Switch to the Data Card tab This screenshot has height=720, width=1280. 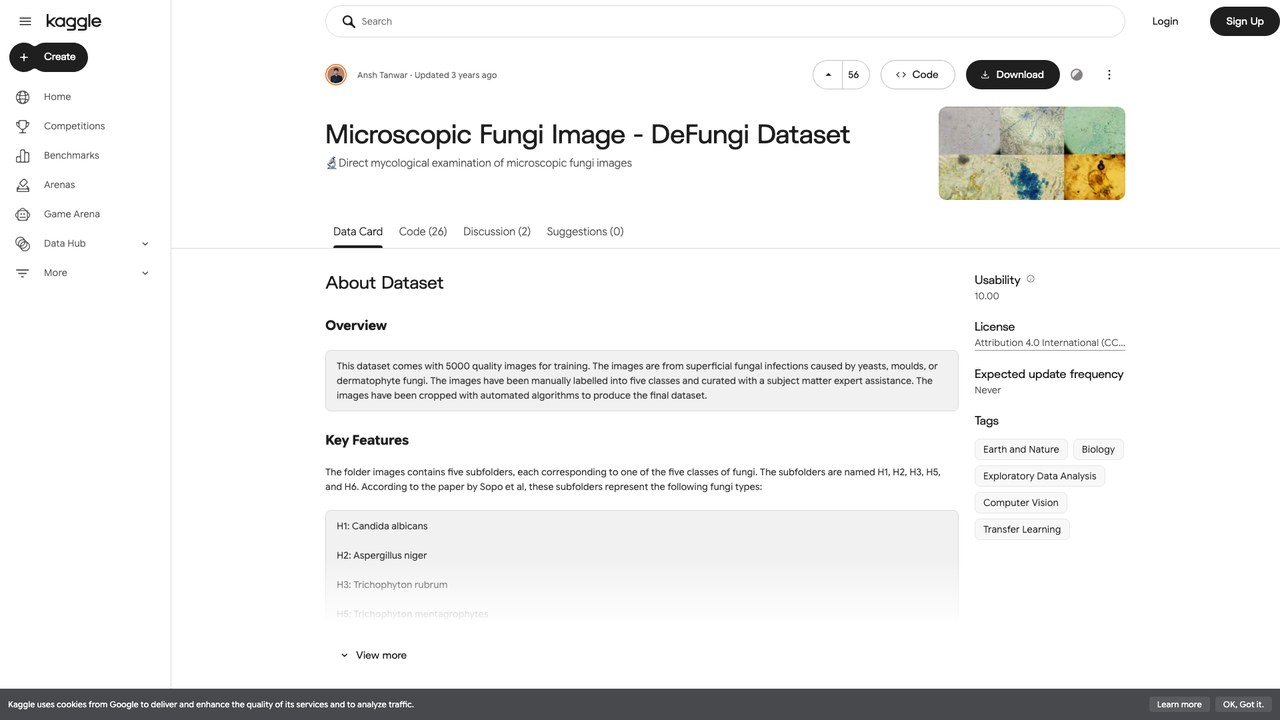tap(358, 231)
